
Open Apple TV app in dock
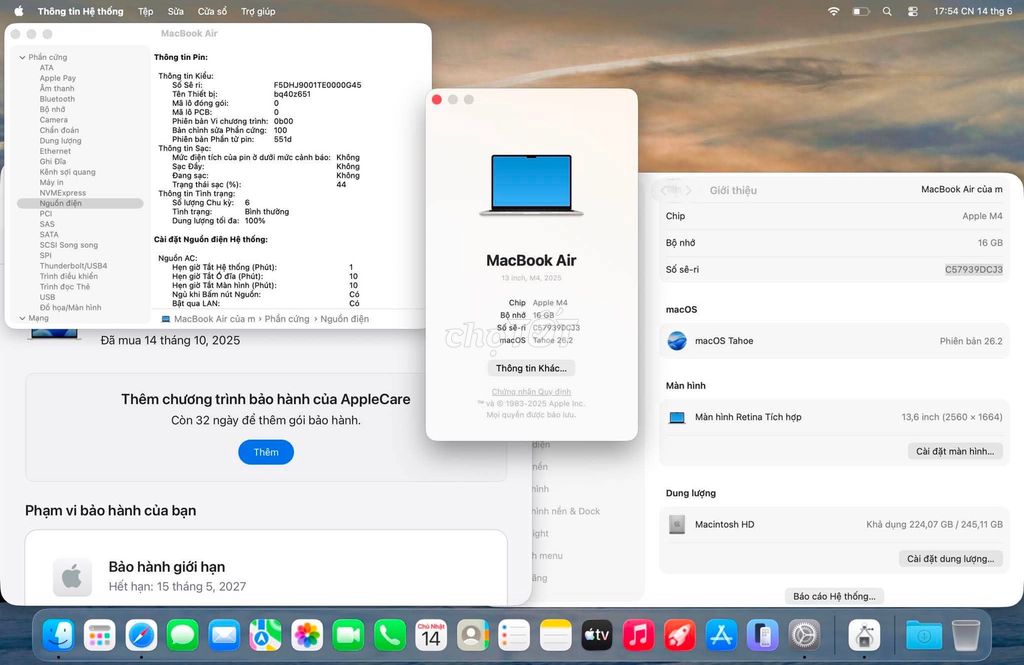597,635
